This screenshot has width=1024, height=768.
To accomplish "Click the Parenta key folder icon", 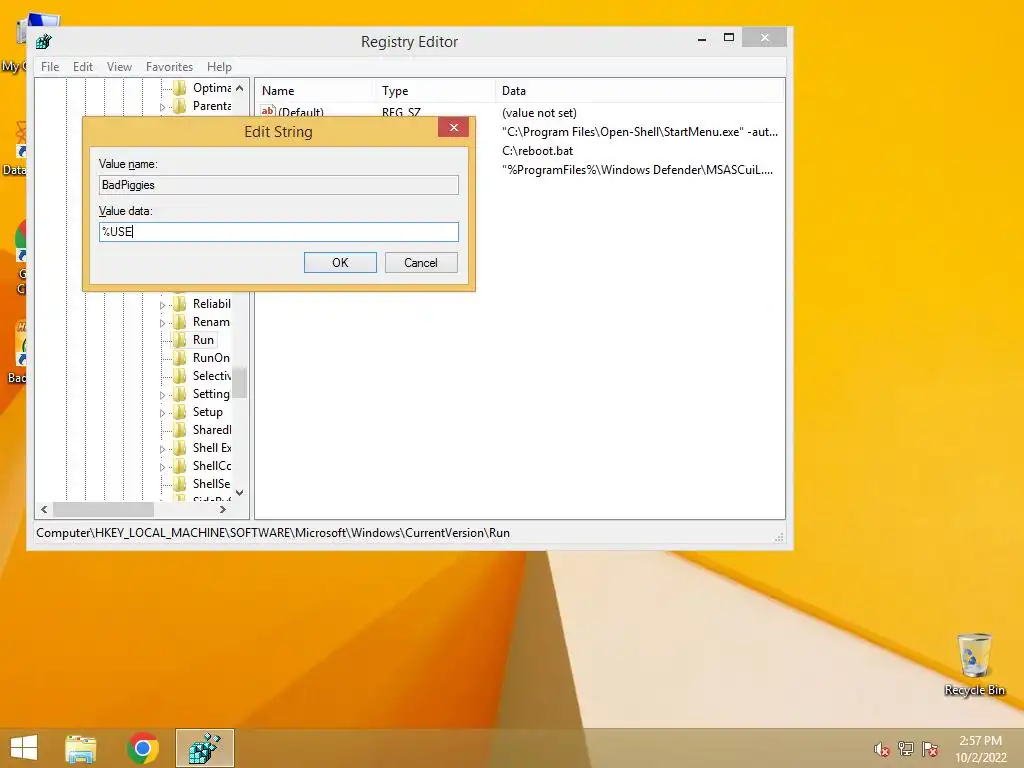I will click(180, 106).
